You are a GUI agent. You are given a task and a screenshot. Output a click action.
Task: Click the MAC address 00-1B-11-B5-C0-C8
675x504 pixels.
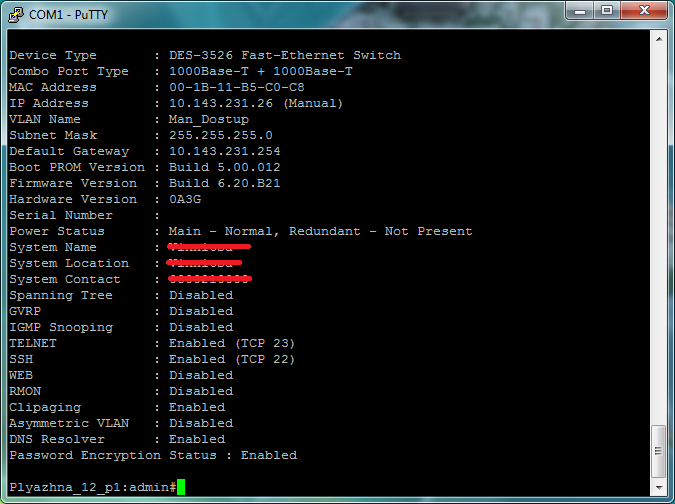pyautogui.click(x=237, y=87)
